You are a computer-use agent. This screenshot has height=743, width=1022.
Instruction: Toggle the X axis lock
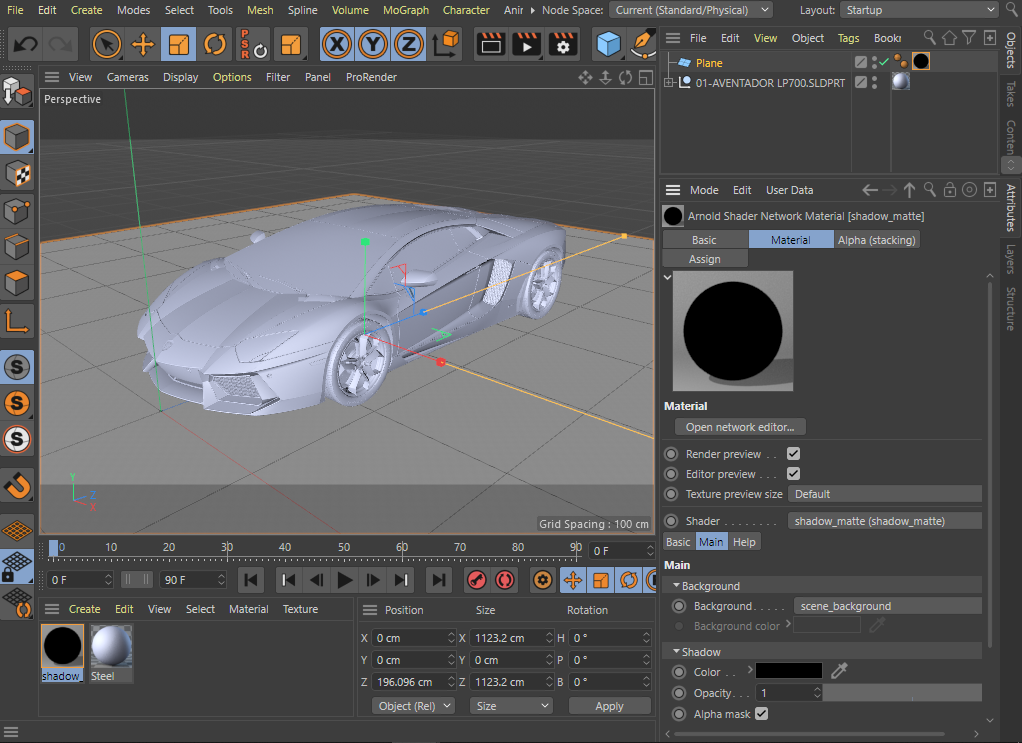pyautogui.click(x=338, y=45)
